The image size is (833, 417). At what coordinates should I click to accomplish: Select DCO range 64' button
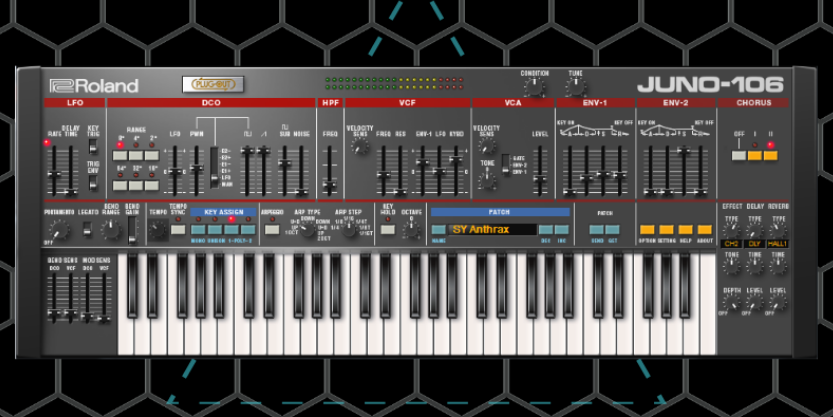[120, 185]
